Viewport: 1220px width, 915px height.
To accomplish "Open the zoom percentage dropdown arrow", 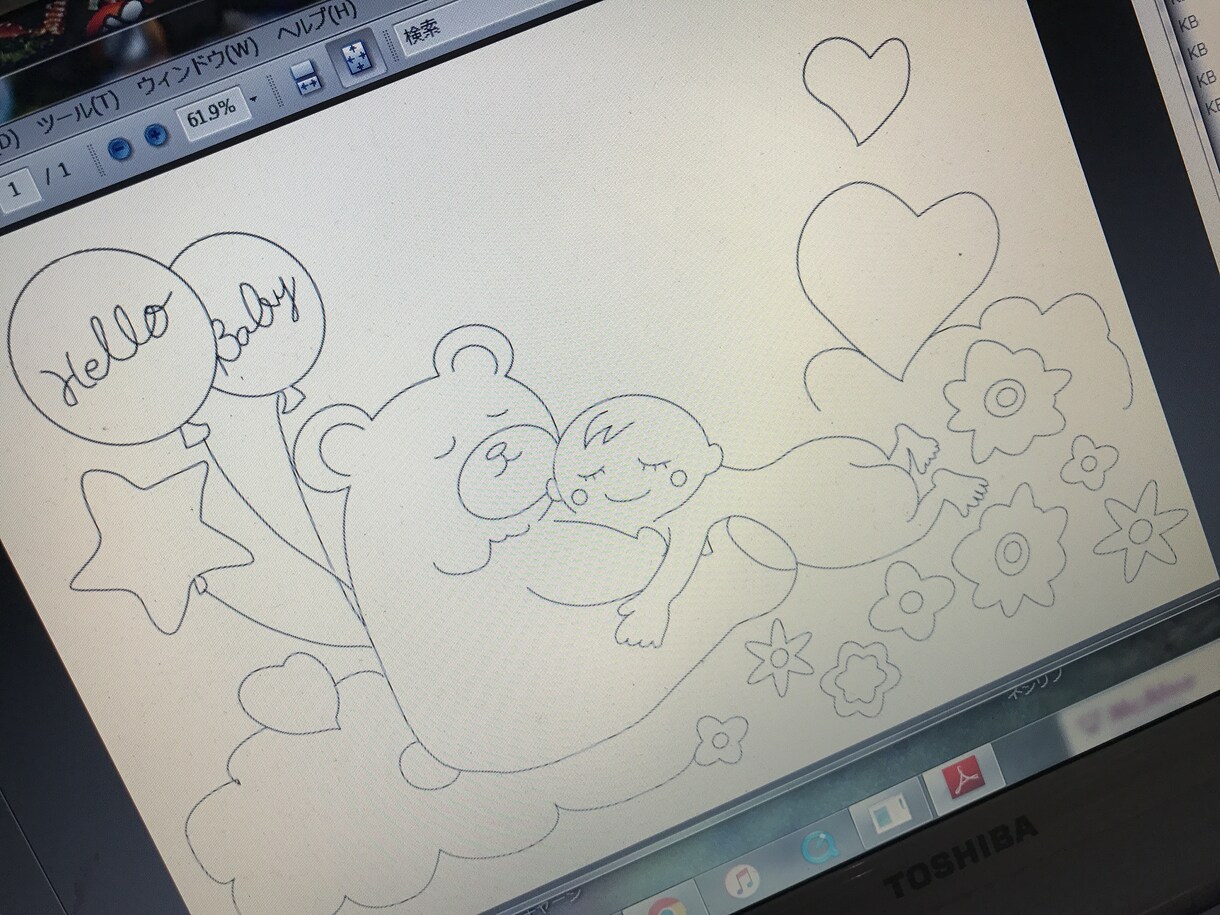I will [254, 99].
